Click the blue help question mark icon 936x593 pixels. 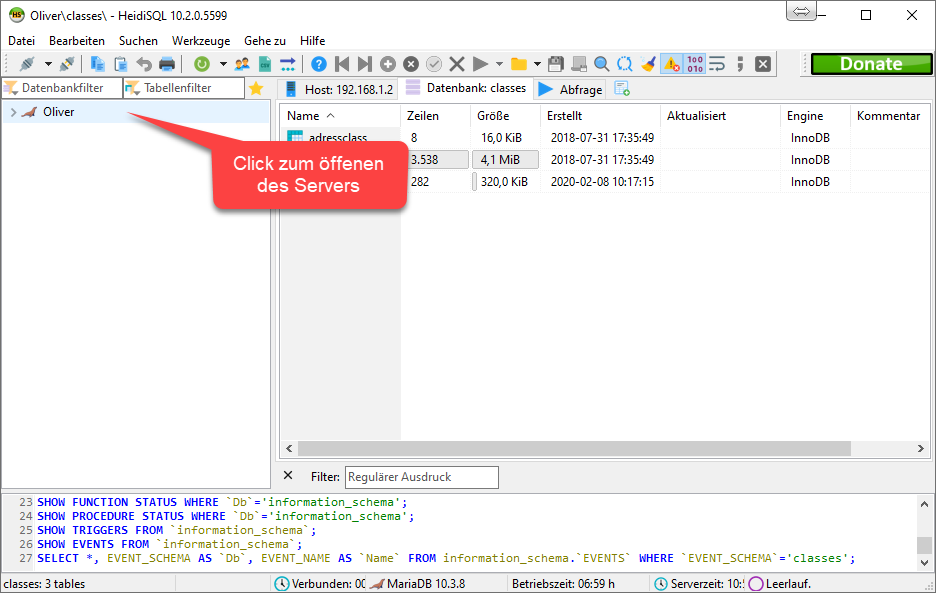pyautogui.click(x=319, y=64)
